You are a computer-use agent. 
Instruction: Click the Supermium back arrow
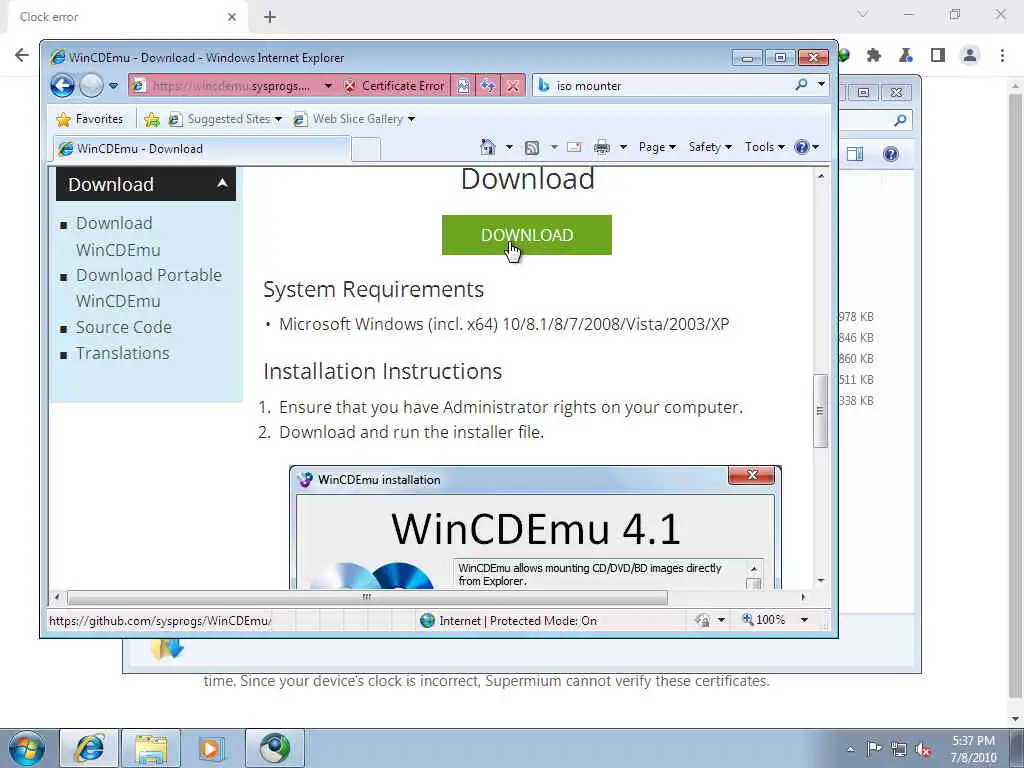22,55
